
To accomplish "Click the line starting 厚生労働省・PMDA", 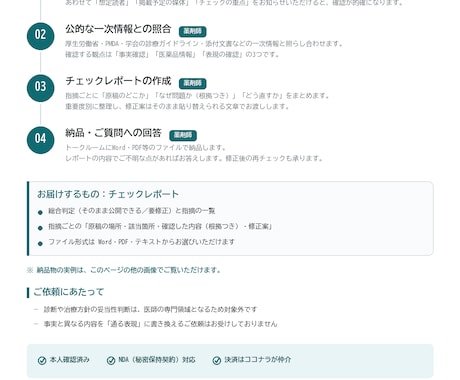I will pyautogui.click(x=204, y=44).
